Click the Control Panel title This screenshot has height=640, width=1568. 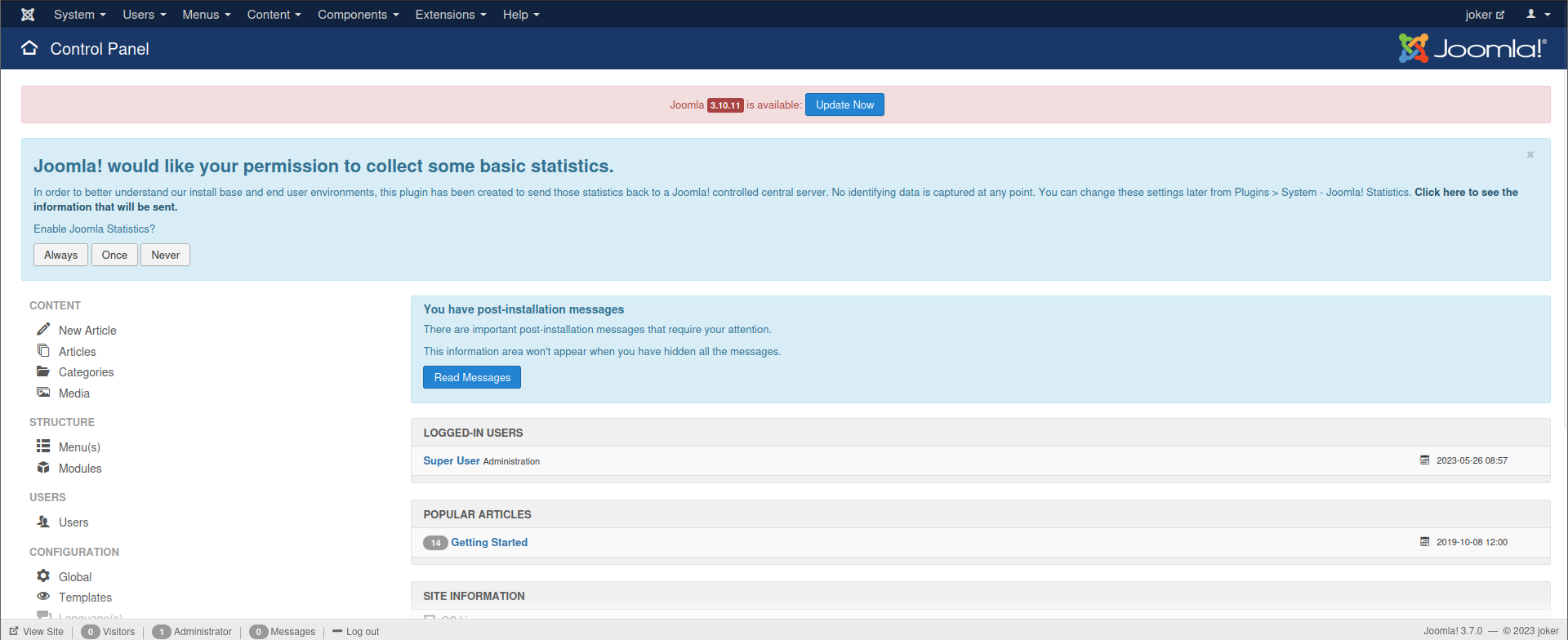click(100, 49)
